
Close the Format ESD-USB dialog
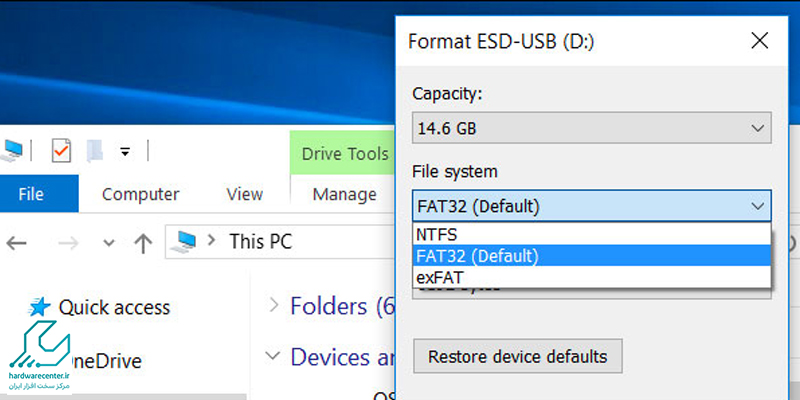click(761, 41)
